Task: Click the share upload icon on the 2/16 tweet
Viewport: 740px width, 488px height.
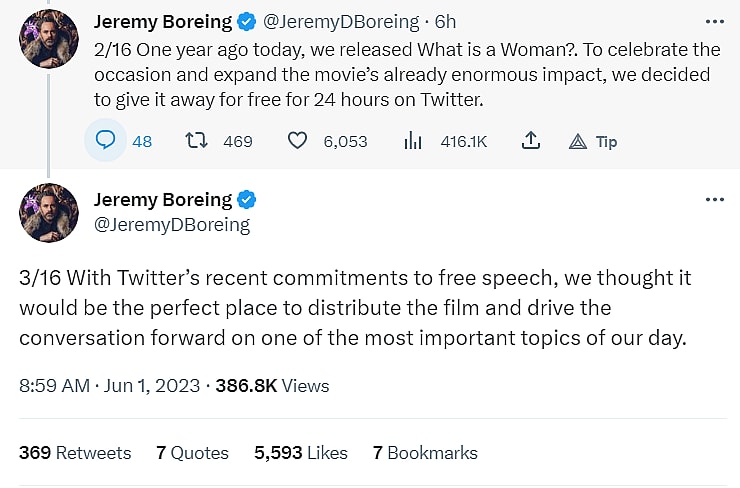Action: [532, 141]
